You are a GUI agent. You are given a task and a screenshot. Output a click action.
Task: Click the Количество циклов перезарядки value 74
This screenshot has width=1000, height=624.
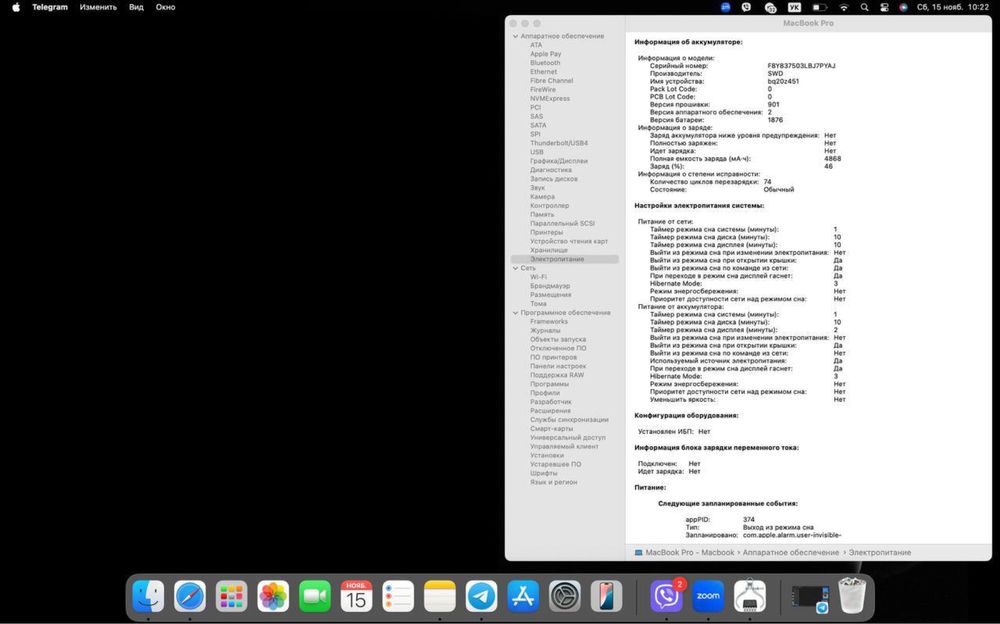pyautogui.click(x=767, y=182)
